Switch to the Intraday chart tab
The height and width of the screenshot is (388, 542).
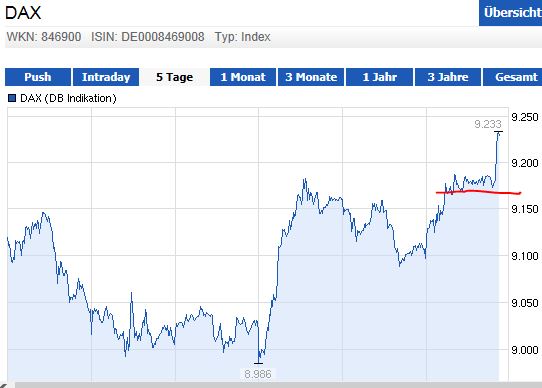pyautogui.click(x=106, y=77)
